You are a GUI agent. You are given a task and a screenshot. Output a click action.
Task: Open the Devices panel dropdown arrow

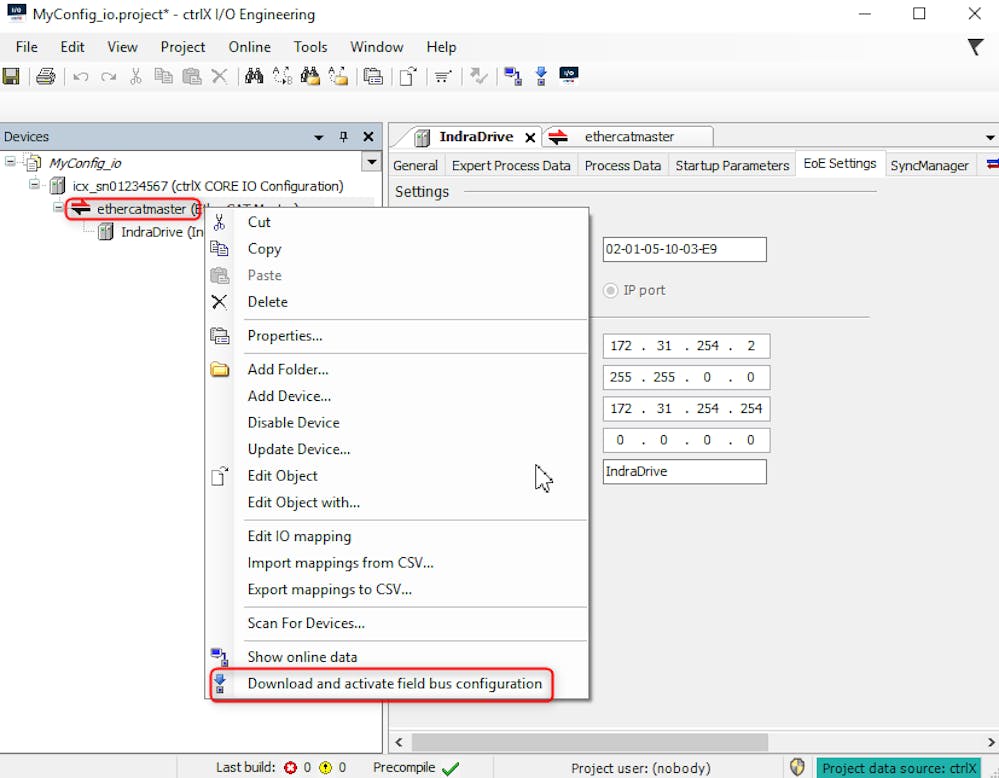coord(319,137)
